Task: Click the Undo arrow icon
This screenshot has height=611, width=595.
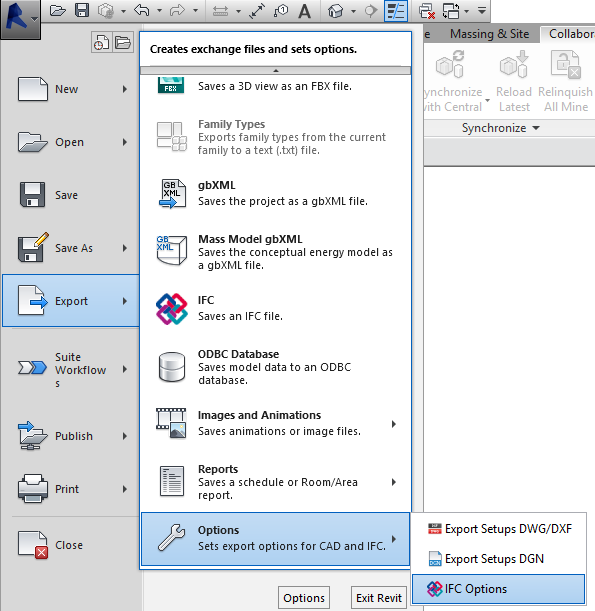Action: [142, 11]
